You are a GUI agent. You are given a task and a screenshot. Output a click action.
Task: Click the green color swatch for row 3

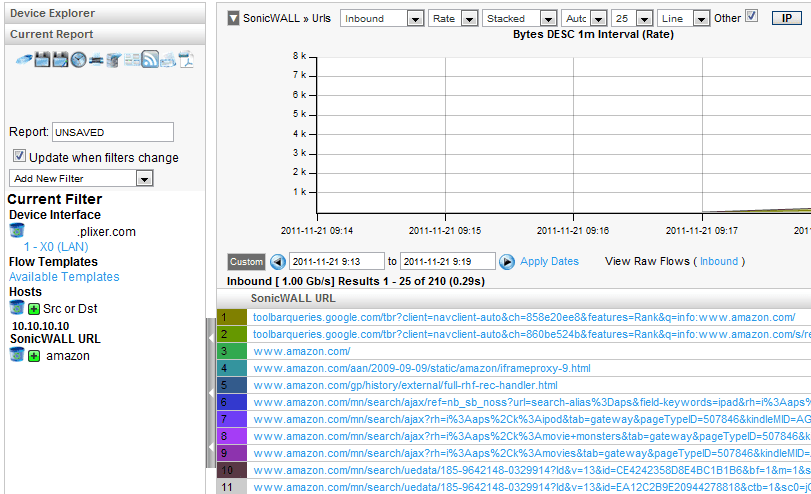click(x=232, y=351)
